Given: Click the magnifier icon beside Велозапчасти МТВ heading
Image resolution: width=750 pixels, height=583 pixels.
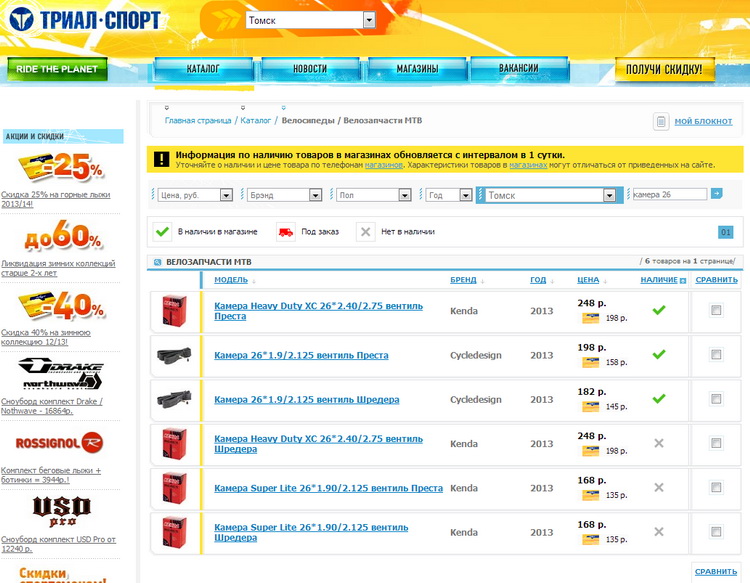Looking at the screenshot, I should (x=157, y=262).
